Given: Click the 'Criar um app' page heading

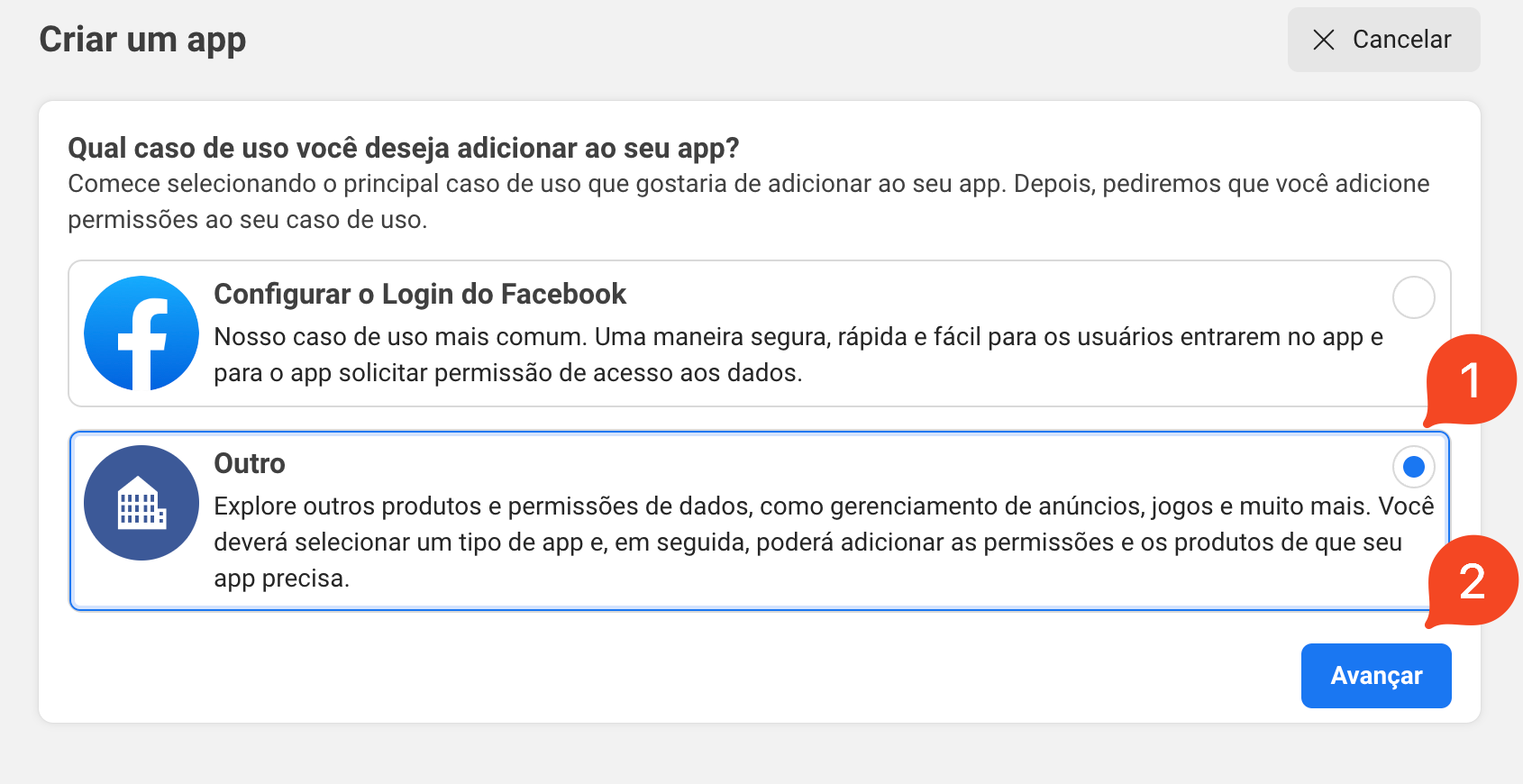Looking at the screenshot, I should pos(142,40).
